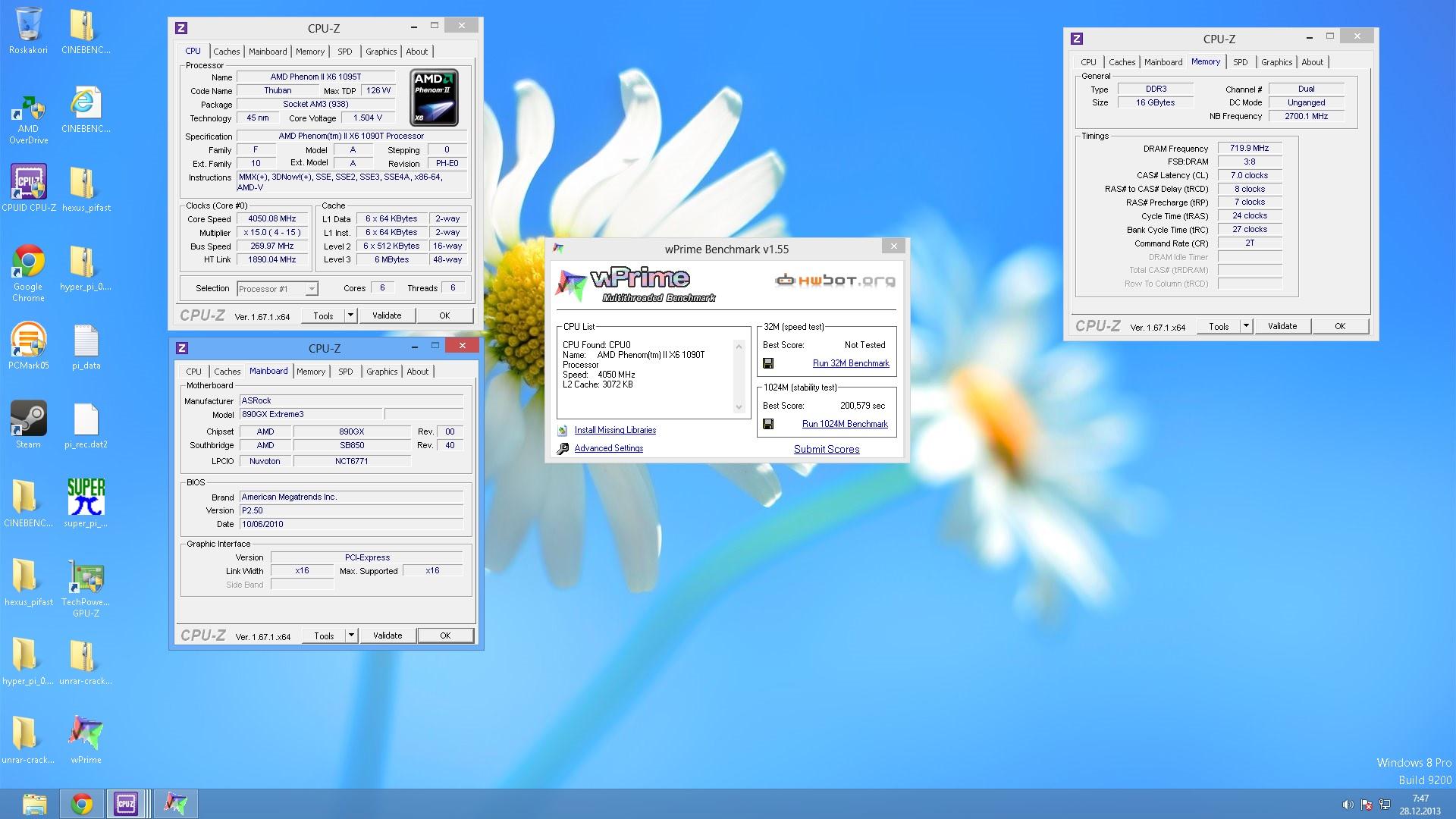1456x819 pixels.
Task: Open File Explorer from the taskbar
Action: pyautogui.click(x=35, y=804)
